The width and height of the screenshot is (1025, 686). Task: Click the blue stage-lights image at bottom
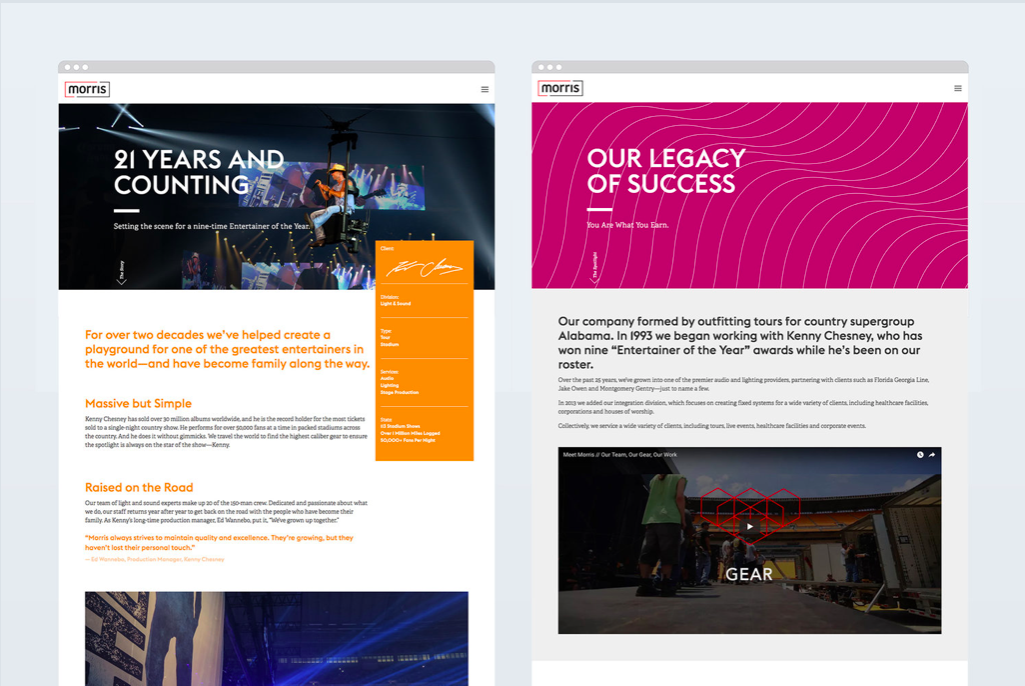point(276,638)
